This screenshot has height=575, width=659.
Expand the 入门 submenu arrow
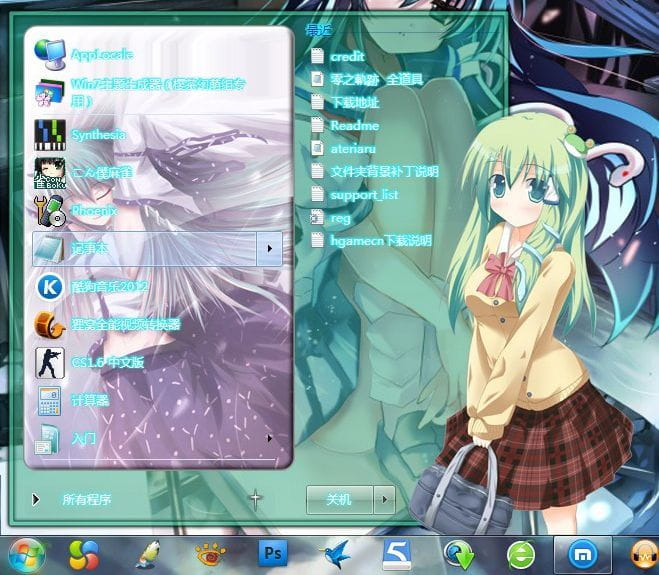tap(269, 438)
